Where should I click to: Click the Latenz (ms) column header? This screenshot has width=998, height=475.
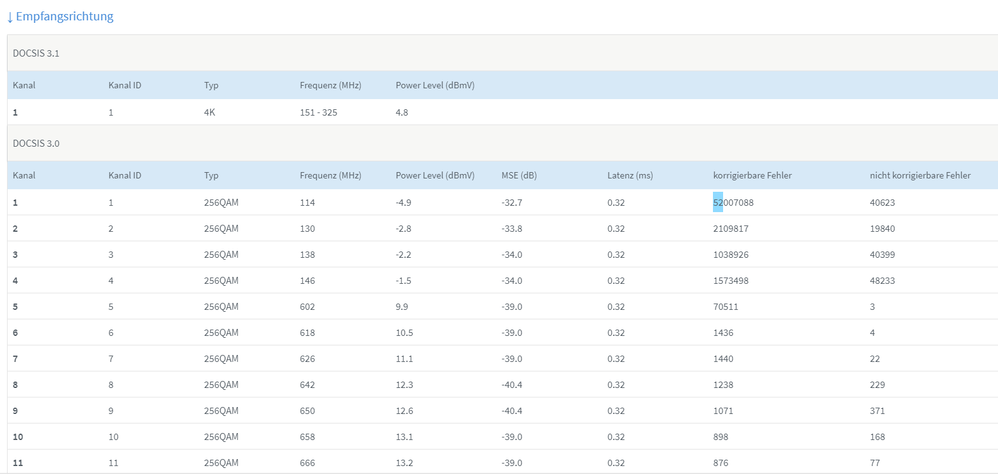[630, 175]
